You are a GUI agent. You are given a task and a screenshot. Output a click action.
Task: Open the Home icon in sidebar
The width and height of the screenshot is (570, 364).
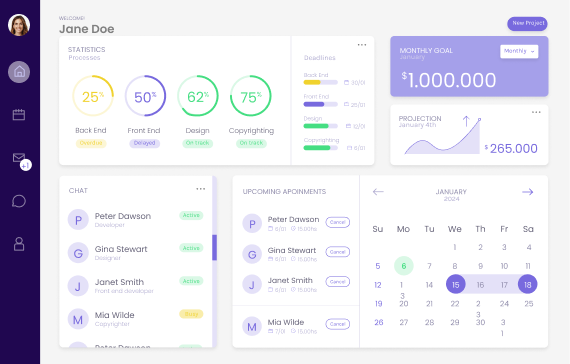(19, 72)
